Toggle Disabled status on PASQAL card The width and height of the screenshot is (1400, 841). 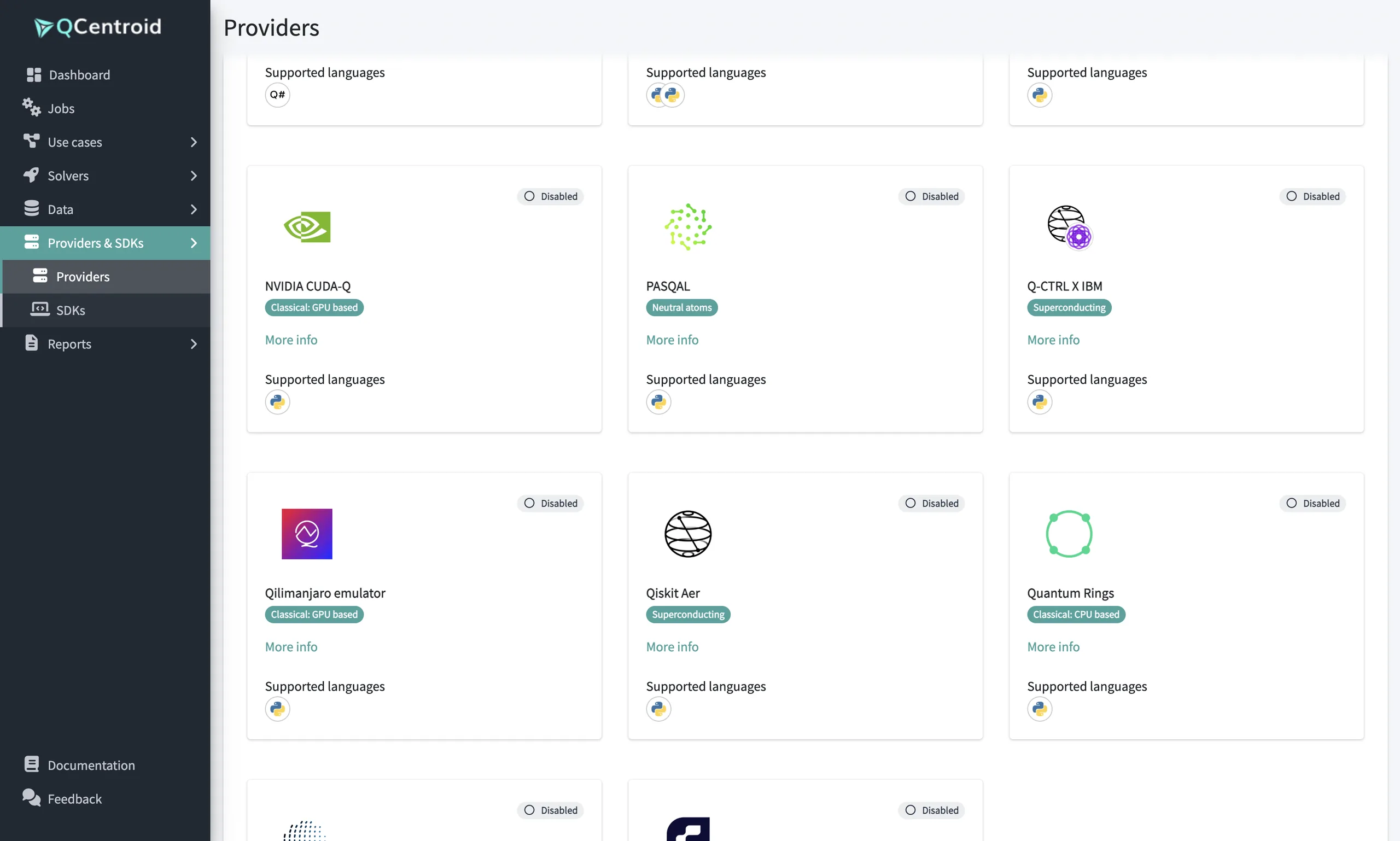(x=931, y=196)
